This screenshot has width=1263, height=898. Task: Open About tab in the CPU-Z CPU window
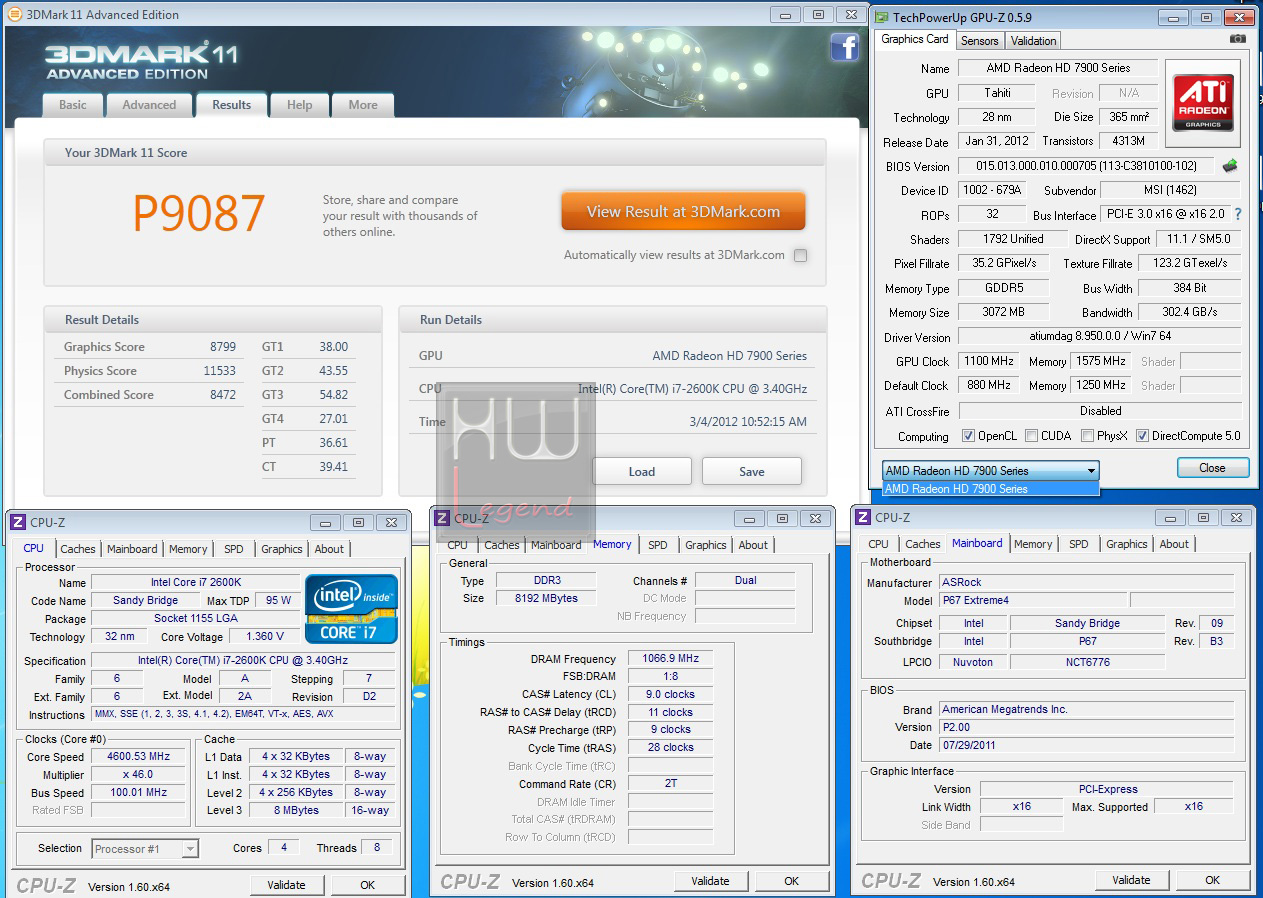click(329, 549)
